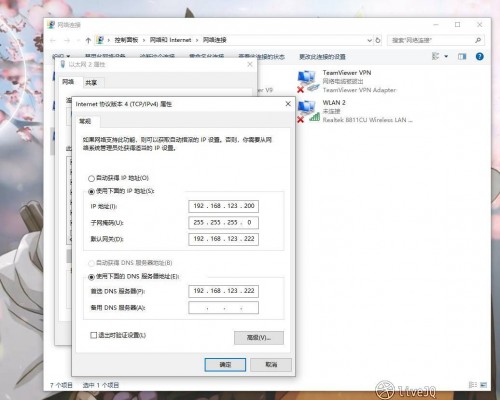Go back using the navigation back arrow

click(53, 40)
